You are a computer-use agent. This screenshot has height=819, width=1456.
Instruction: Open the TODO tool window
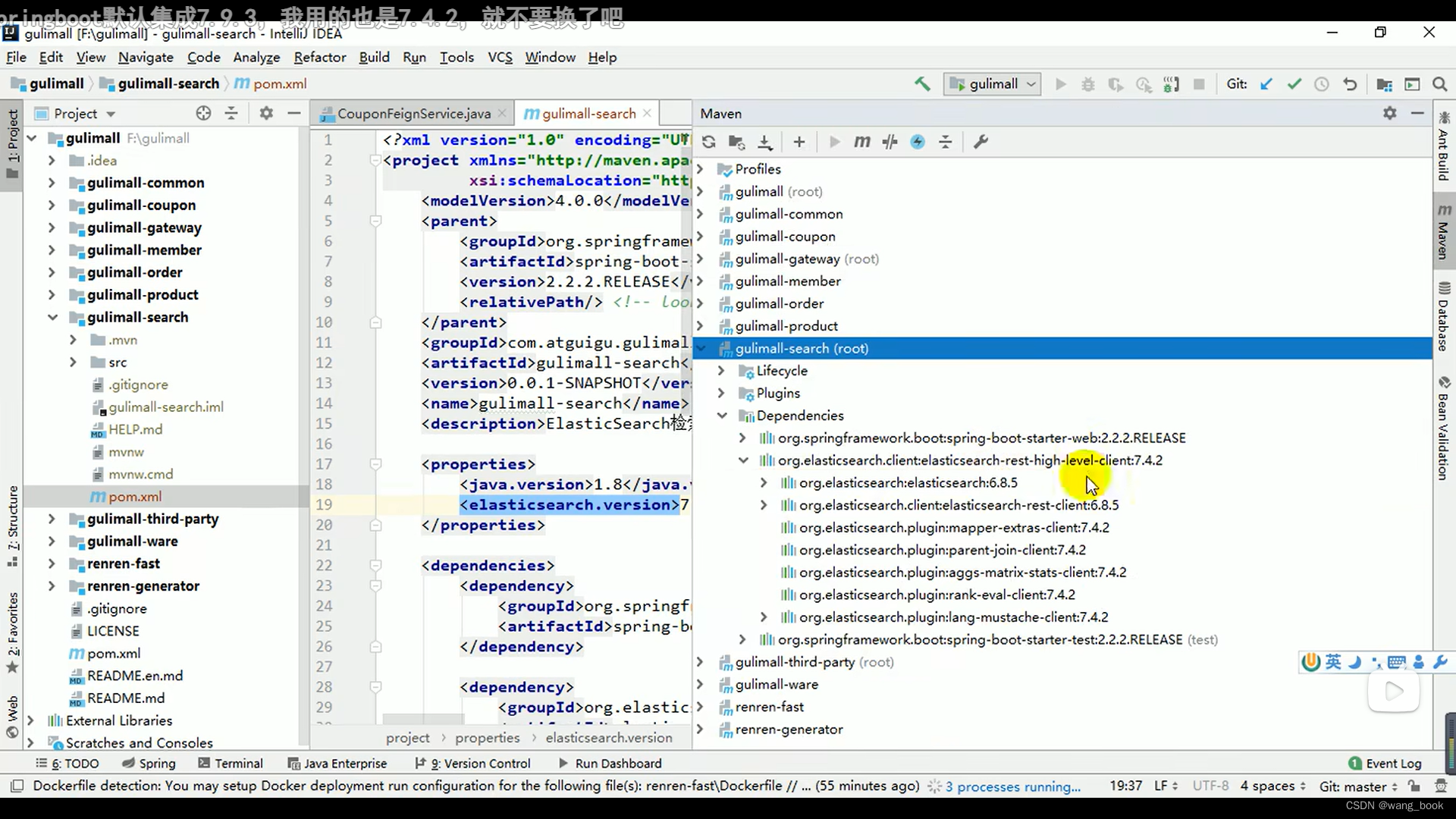67,763
